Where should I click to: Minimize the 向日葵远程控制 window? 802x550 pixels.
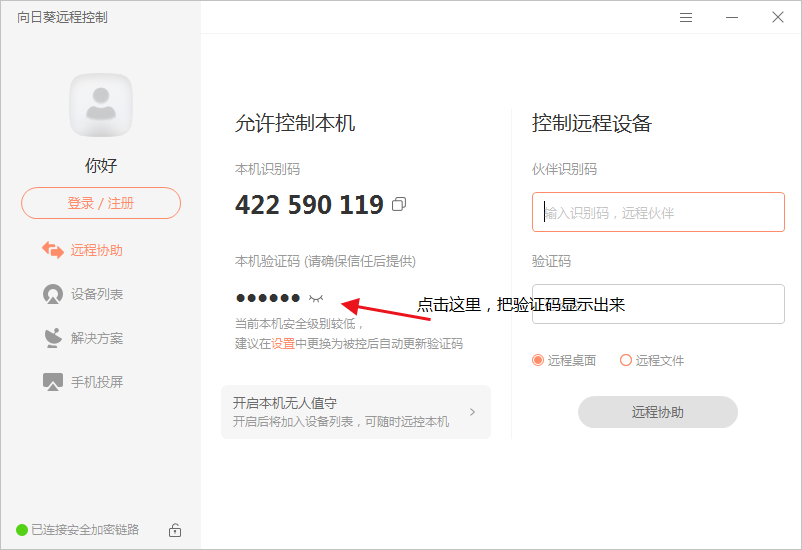(x=732, y=17)
